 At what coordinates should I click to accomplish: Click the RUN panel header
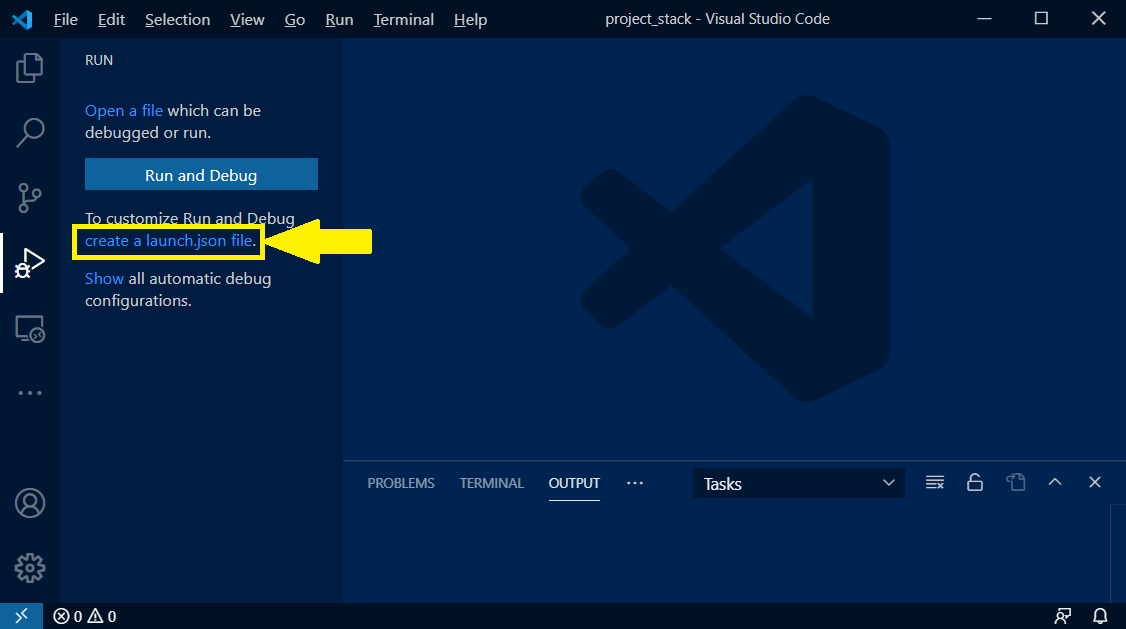coord(99,60)
